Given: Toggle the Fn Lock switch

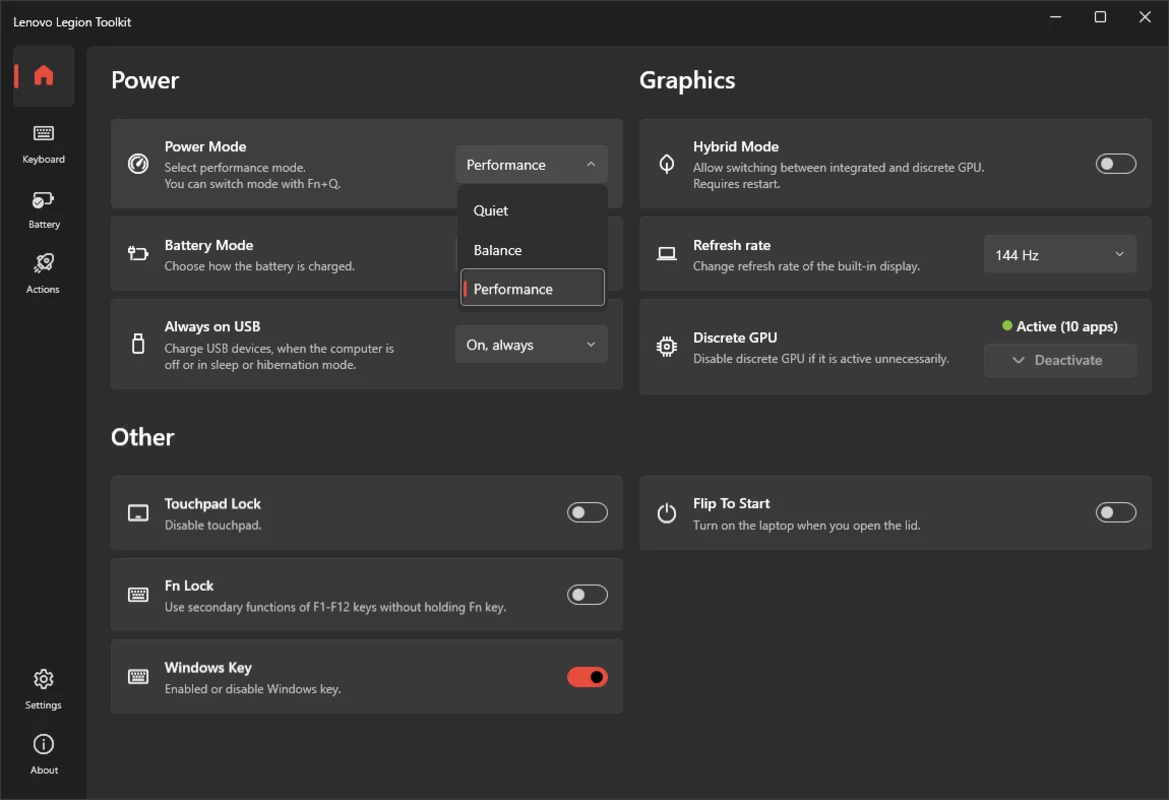Looking at the screenshot, I should [x=587, y=595].
